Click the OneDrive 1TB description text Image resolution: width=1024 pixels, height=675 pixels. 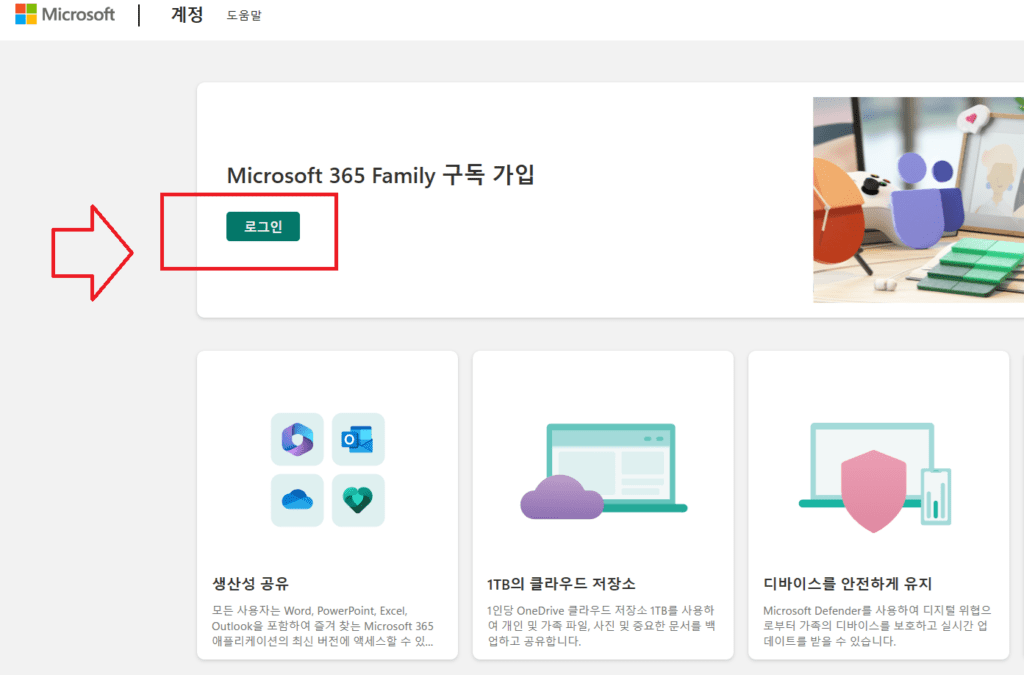tap(601, 626)
